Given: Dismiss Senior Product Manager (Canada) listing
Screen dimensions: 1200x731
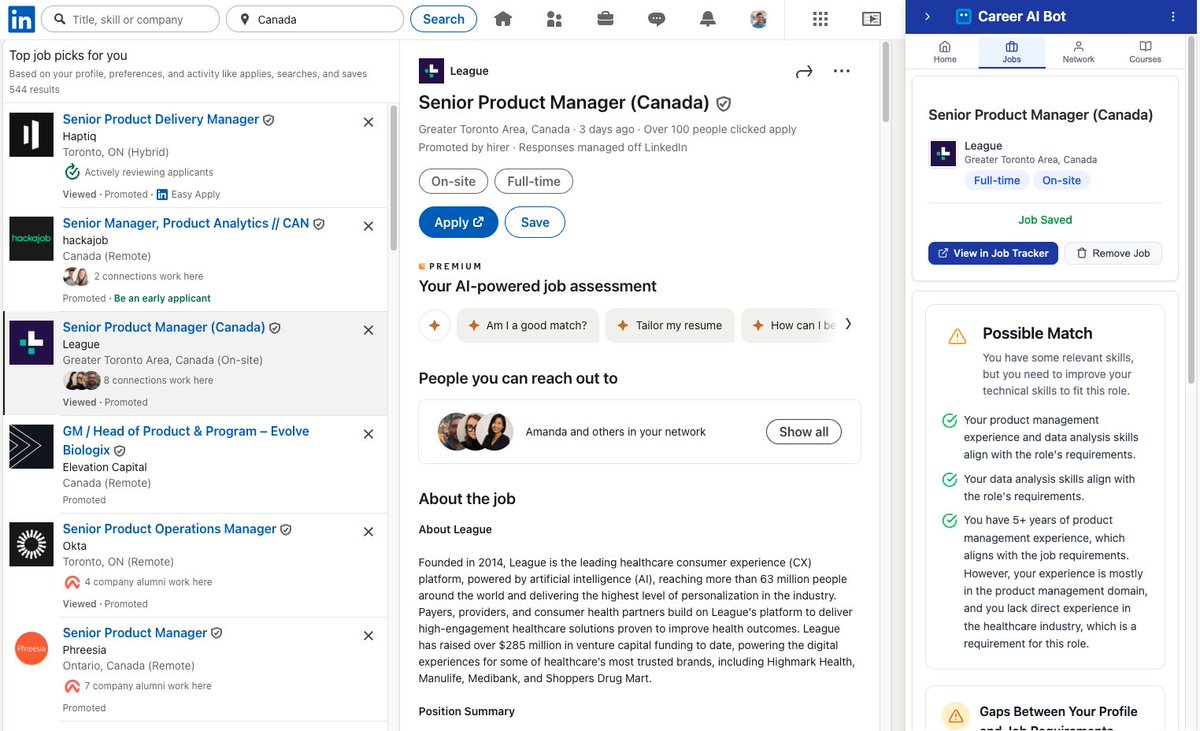Looking at the screenshot, I should click(x=368, y=330).
